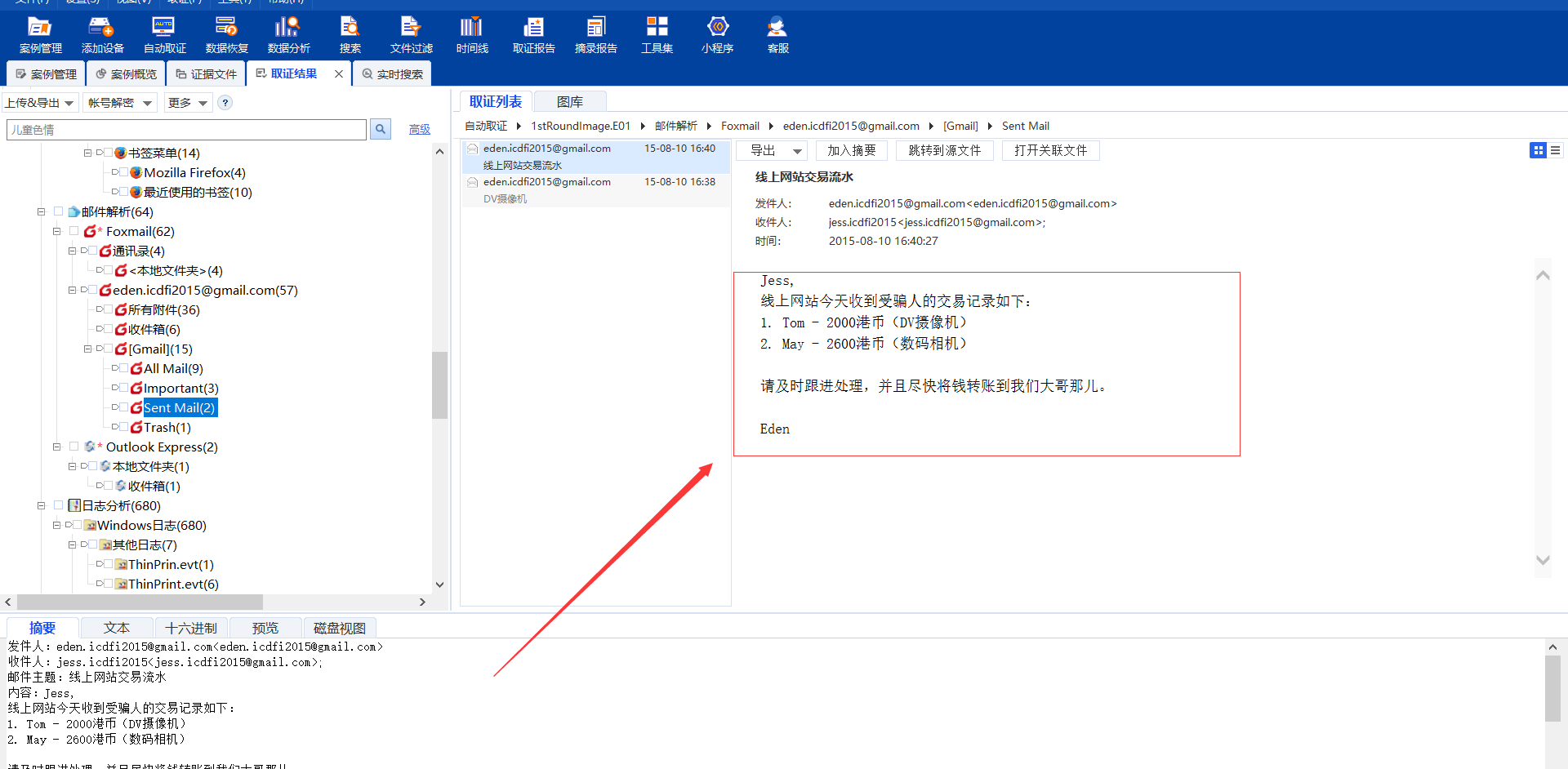The image size is (1568, 769).
Task: Open 导出 dropdown arrow
Action: click(797, 151)
